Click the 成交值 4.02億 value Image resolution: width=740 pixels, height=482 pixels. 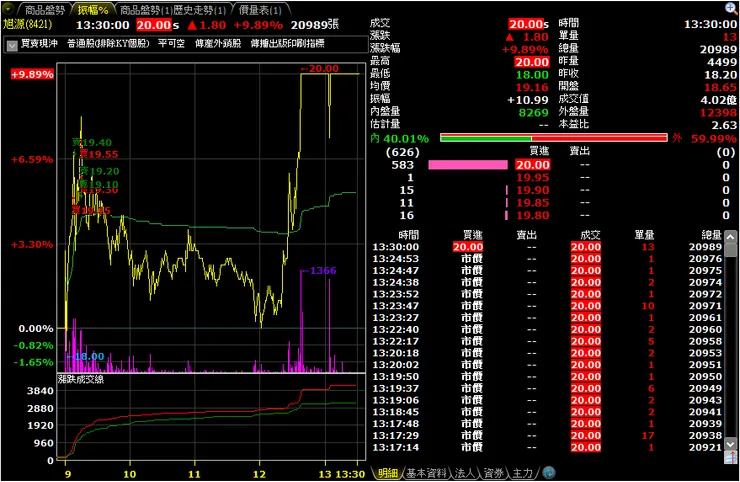pyautogui.click(x=718, y=100)
